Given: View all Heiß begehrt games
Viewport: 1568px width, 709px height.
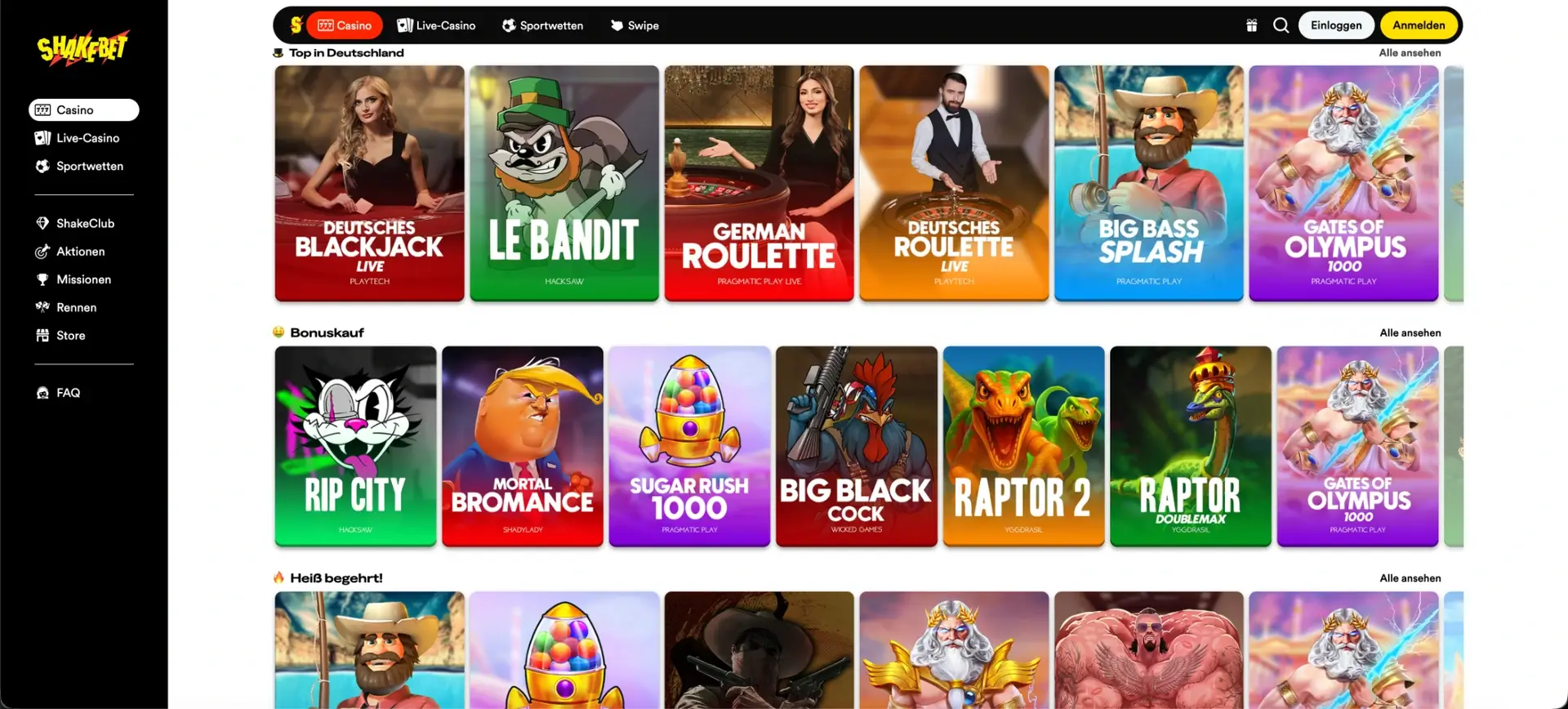Looking at the screenshot, I should coord(1410,578).
